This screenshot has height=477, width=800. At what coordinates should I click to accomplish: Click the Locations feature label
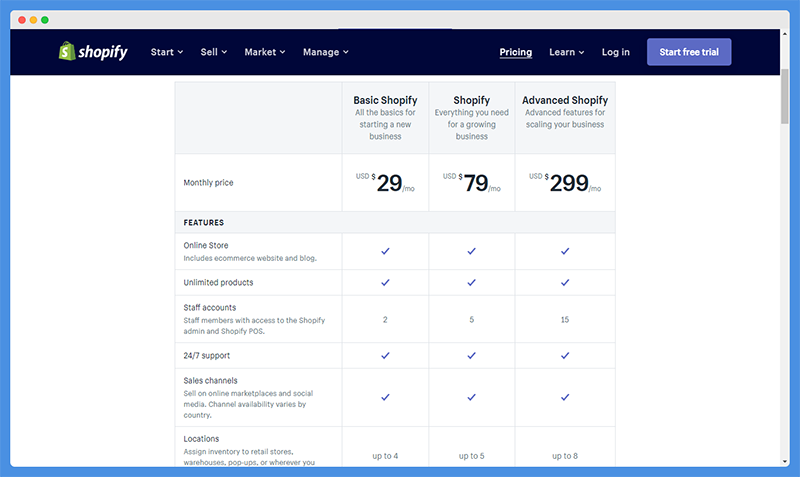[x=201, y=439]
